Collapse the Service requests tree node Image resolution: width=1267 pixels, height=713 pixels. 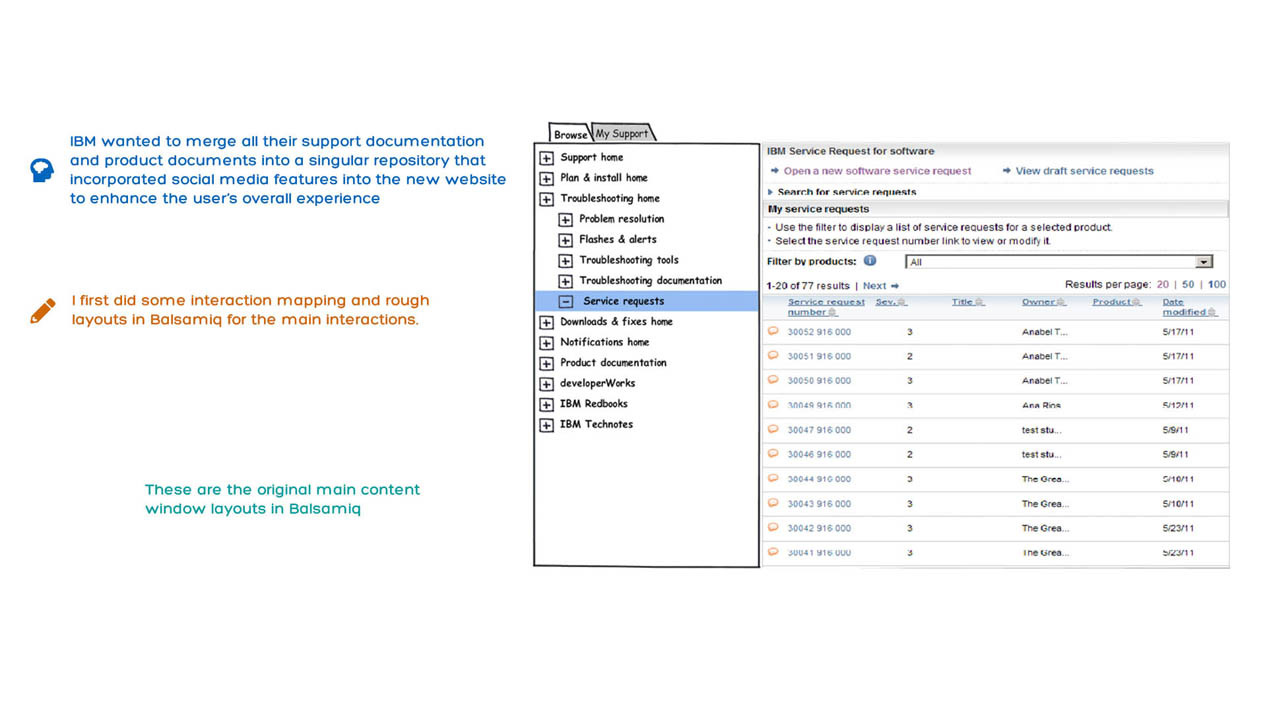(565, 301)
